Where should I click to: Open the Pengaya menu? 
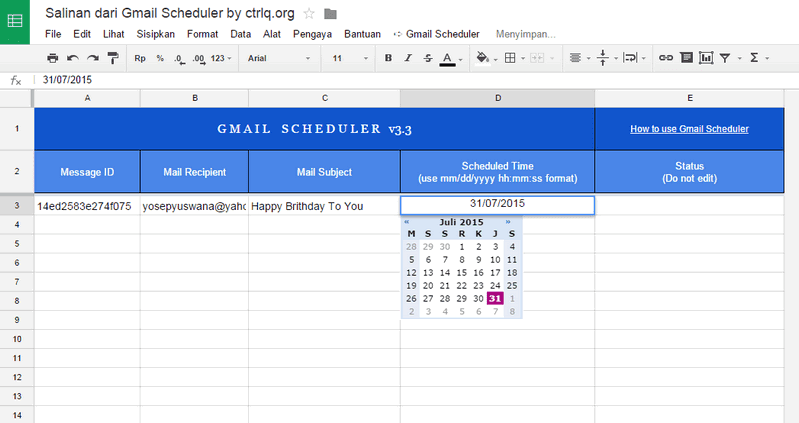pyautogui.click(x=312, y=34)
